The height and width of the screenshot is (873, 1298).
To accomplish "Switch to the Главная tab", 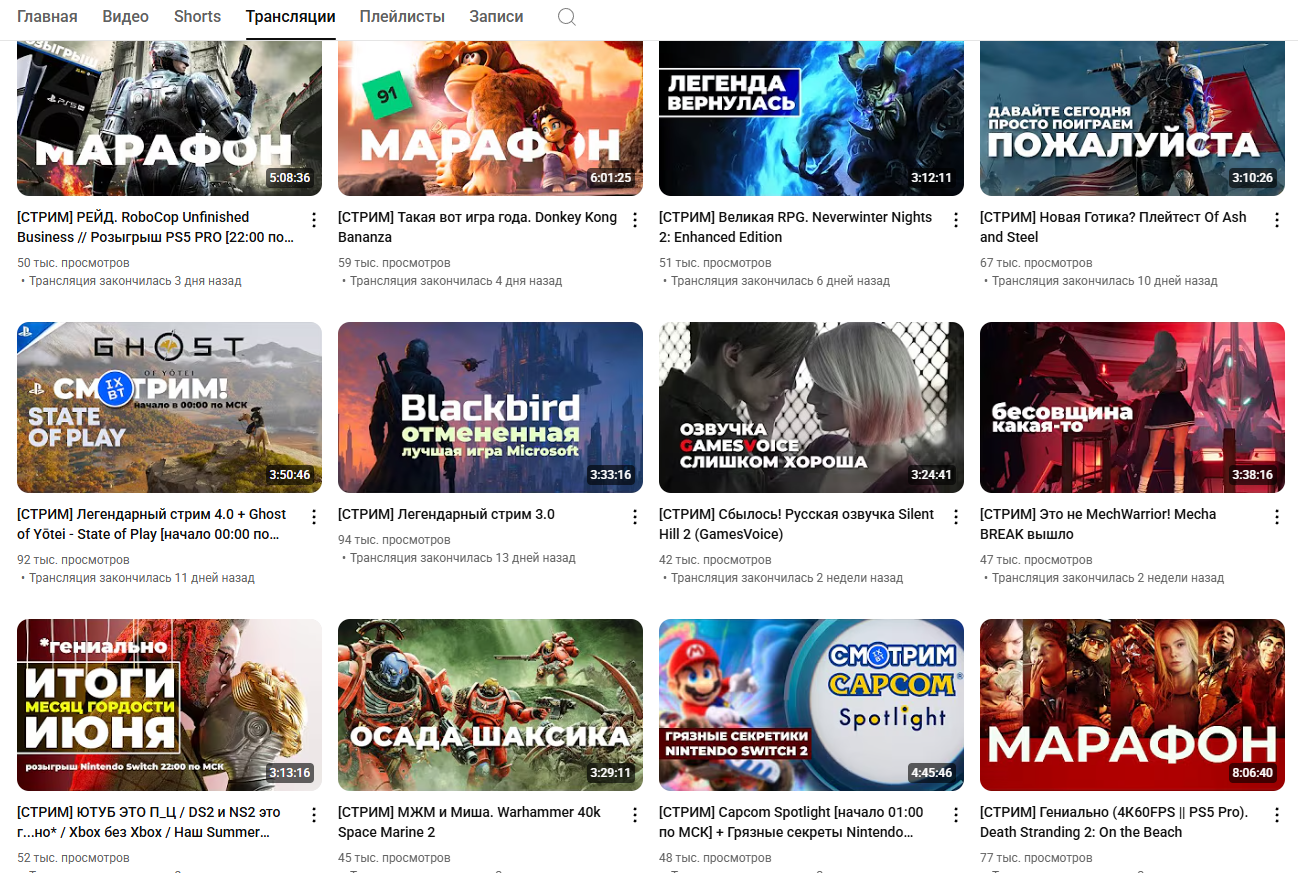I will pos(47,17).
